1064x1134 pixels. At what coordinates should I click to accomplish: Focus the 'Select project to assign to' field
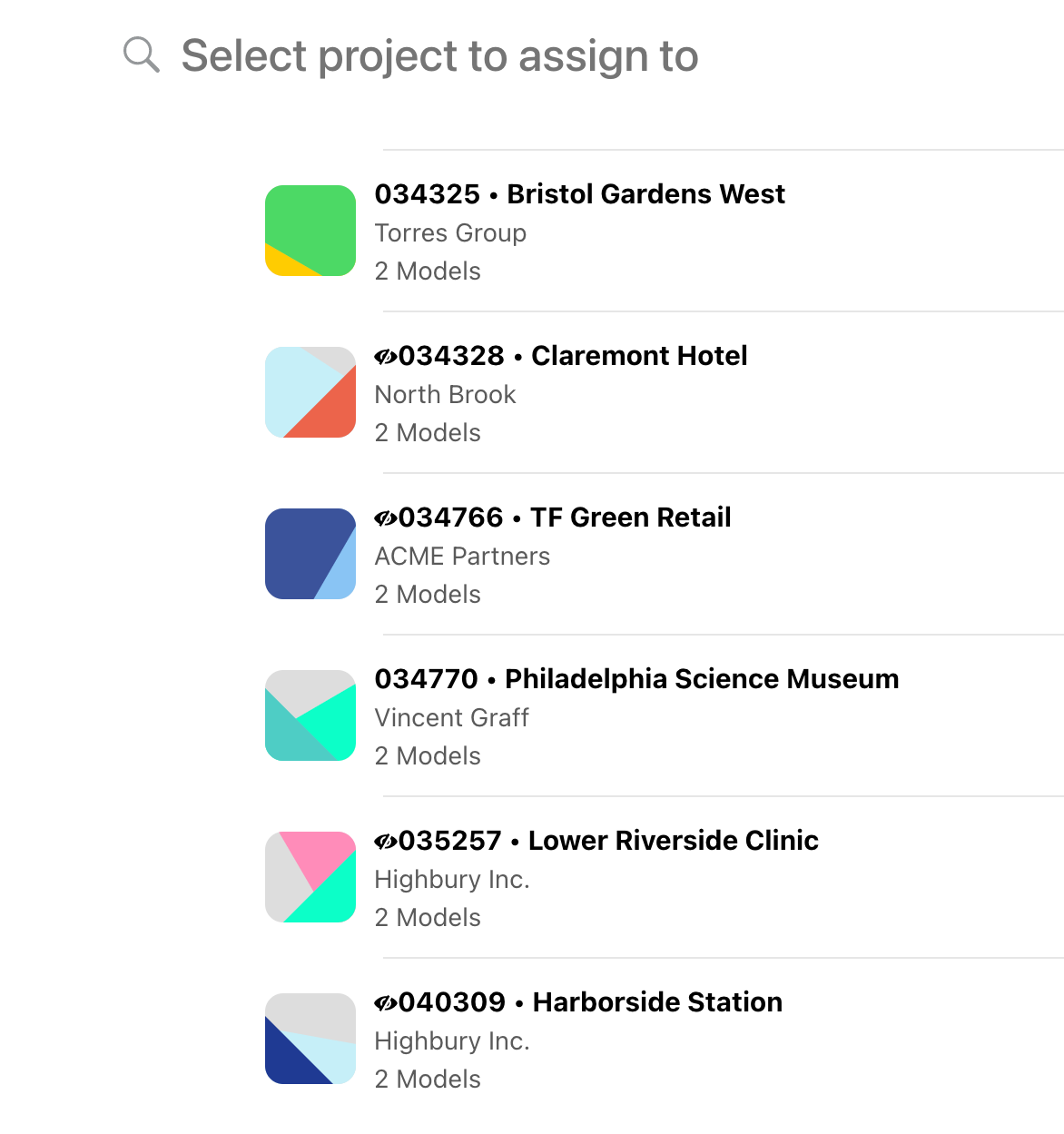(439, 56)
